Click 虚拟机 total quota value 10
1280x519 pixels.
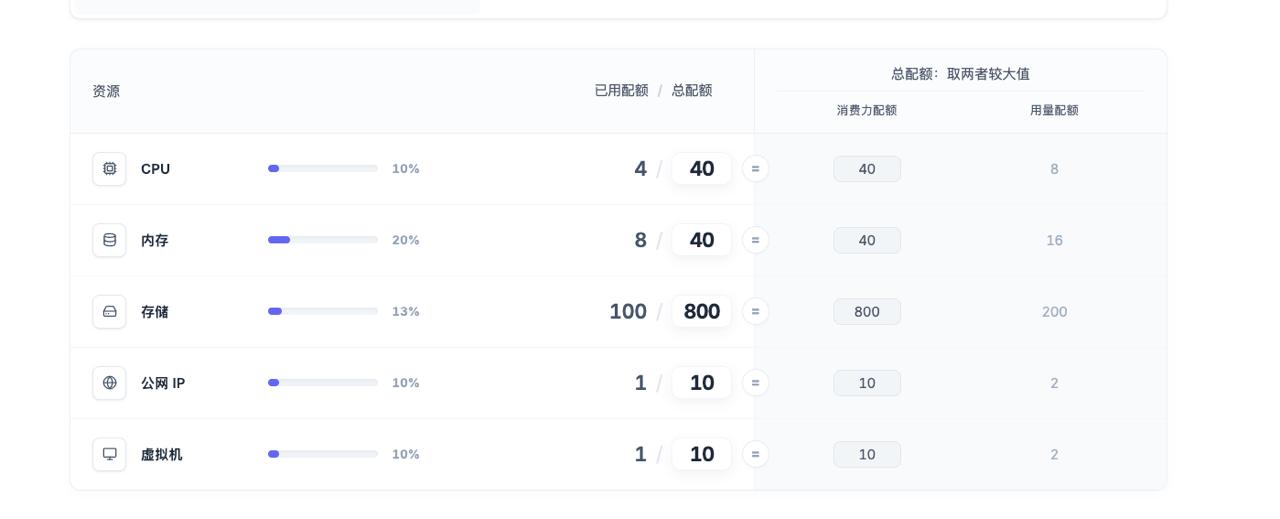point(702,454)
